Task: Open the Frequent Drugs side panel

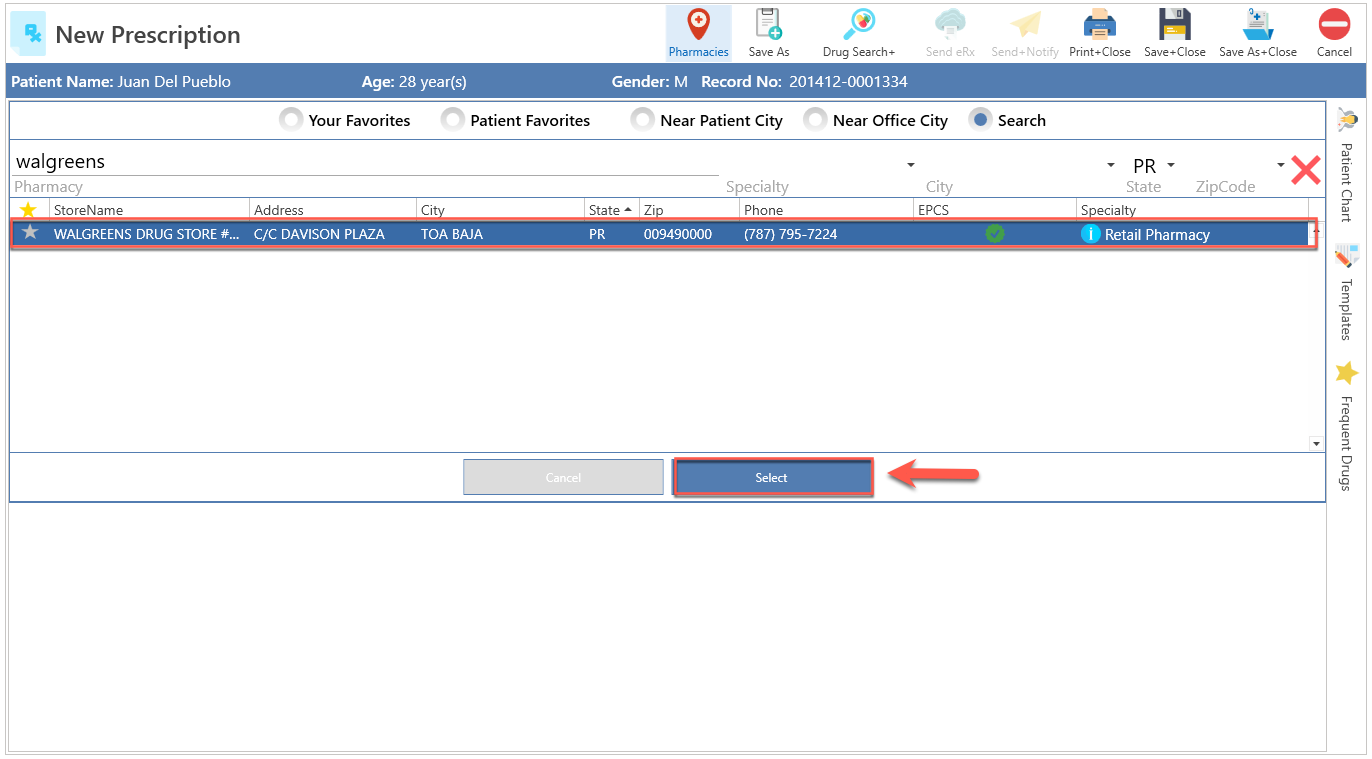Action: (x=1346, y=425)
